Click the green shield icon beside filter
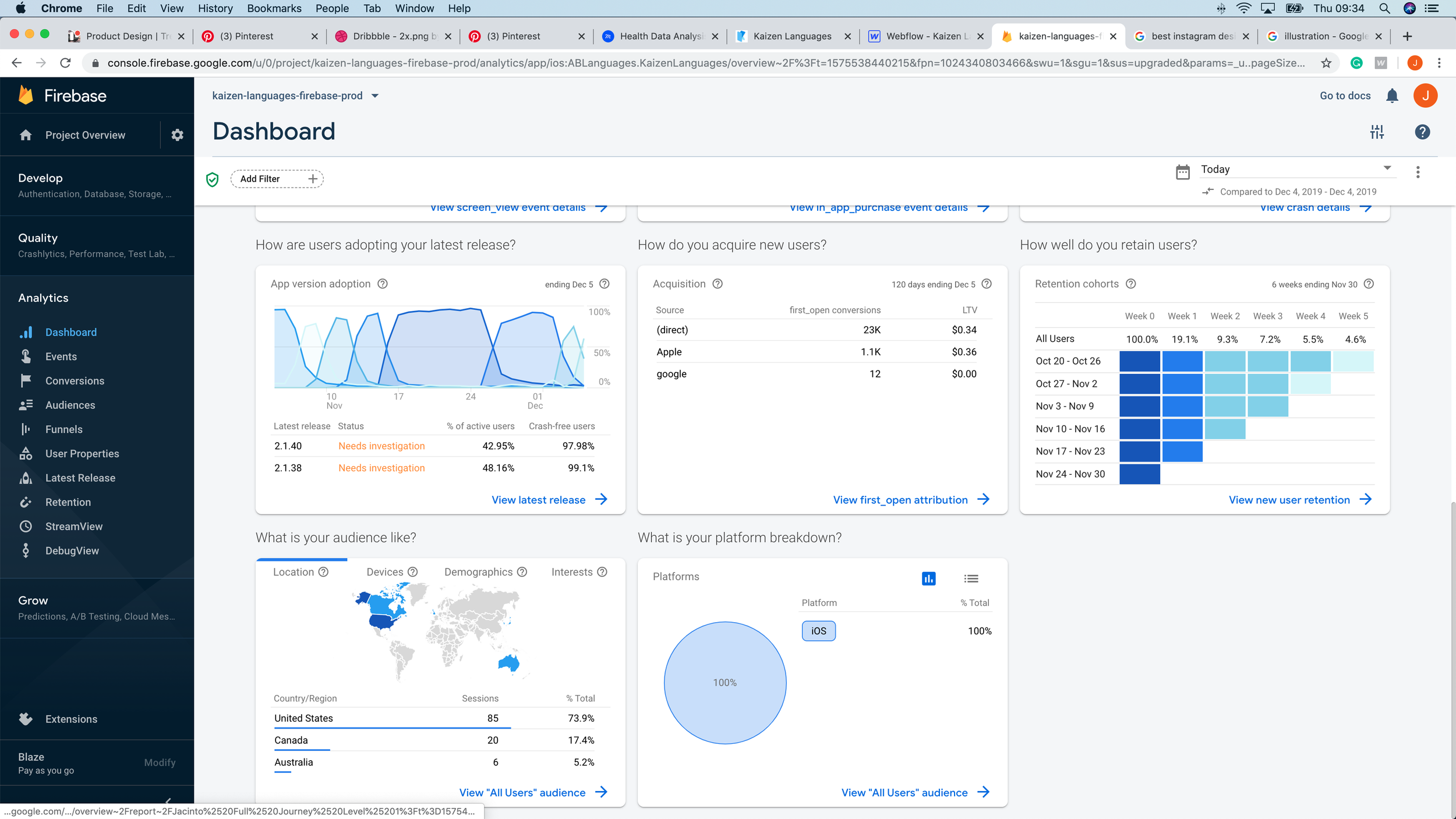 point(213,179)
